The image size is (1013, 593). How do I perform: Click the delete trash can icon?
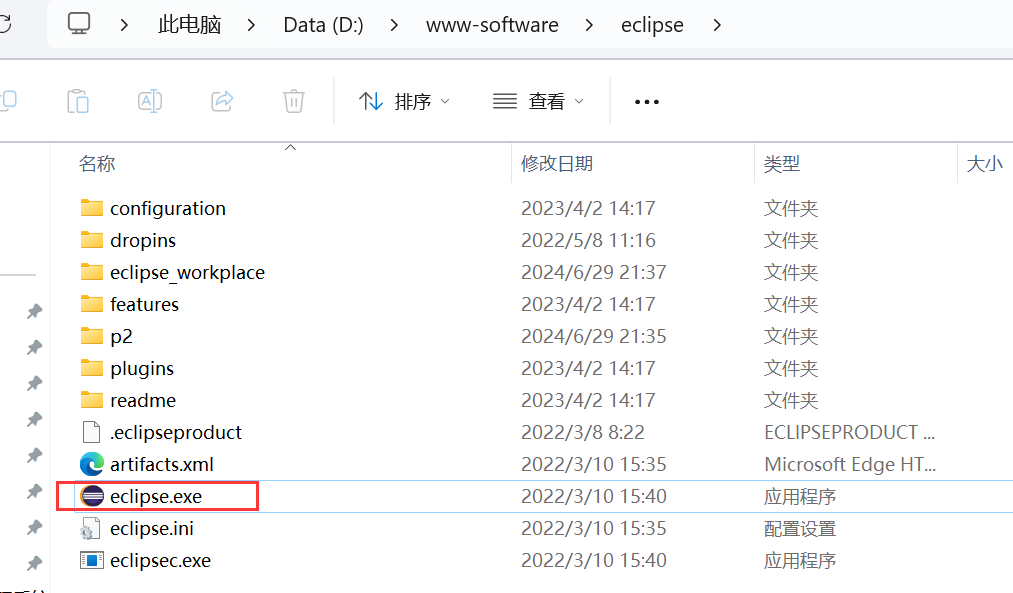[x=293, y=101]
